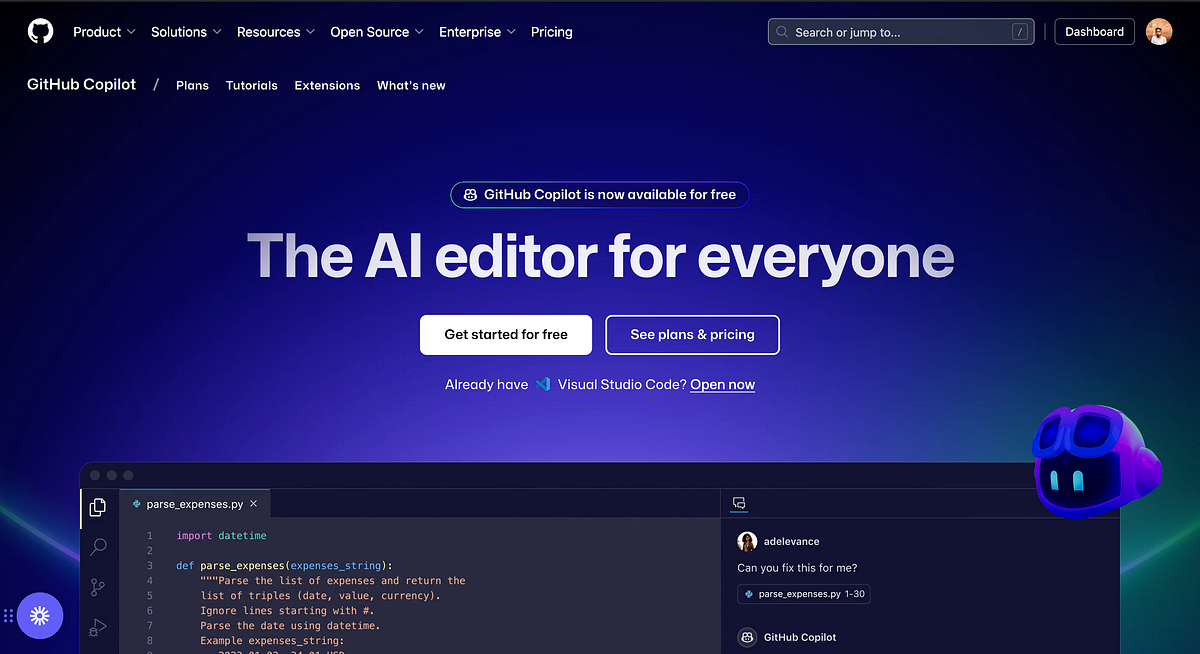
Task: Open the Plans tab
Action: click(192, 86)
